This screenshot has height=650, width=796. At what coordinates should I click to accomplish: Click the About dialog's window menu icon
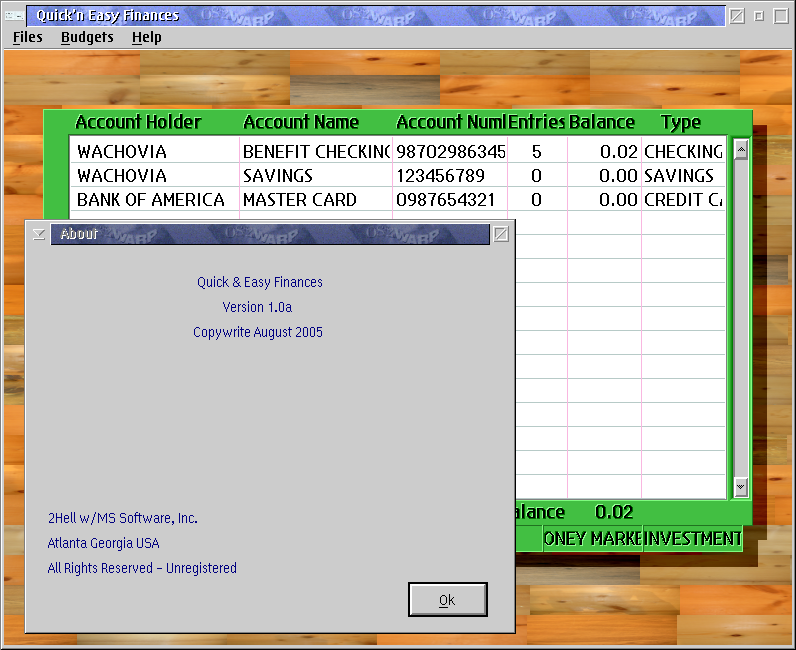[38, 234]
